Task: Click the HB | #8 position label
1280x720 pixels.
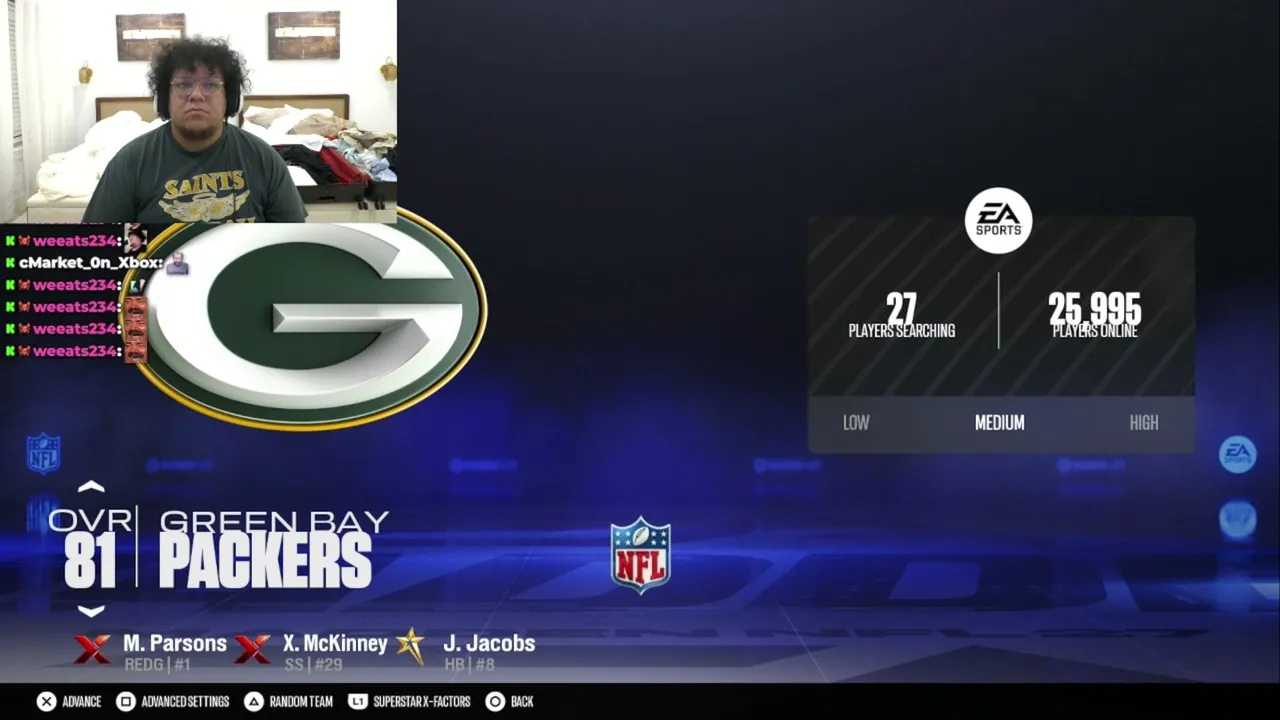Action: [469, 665]
